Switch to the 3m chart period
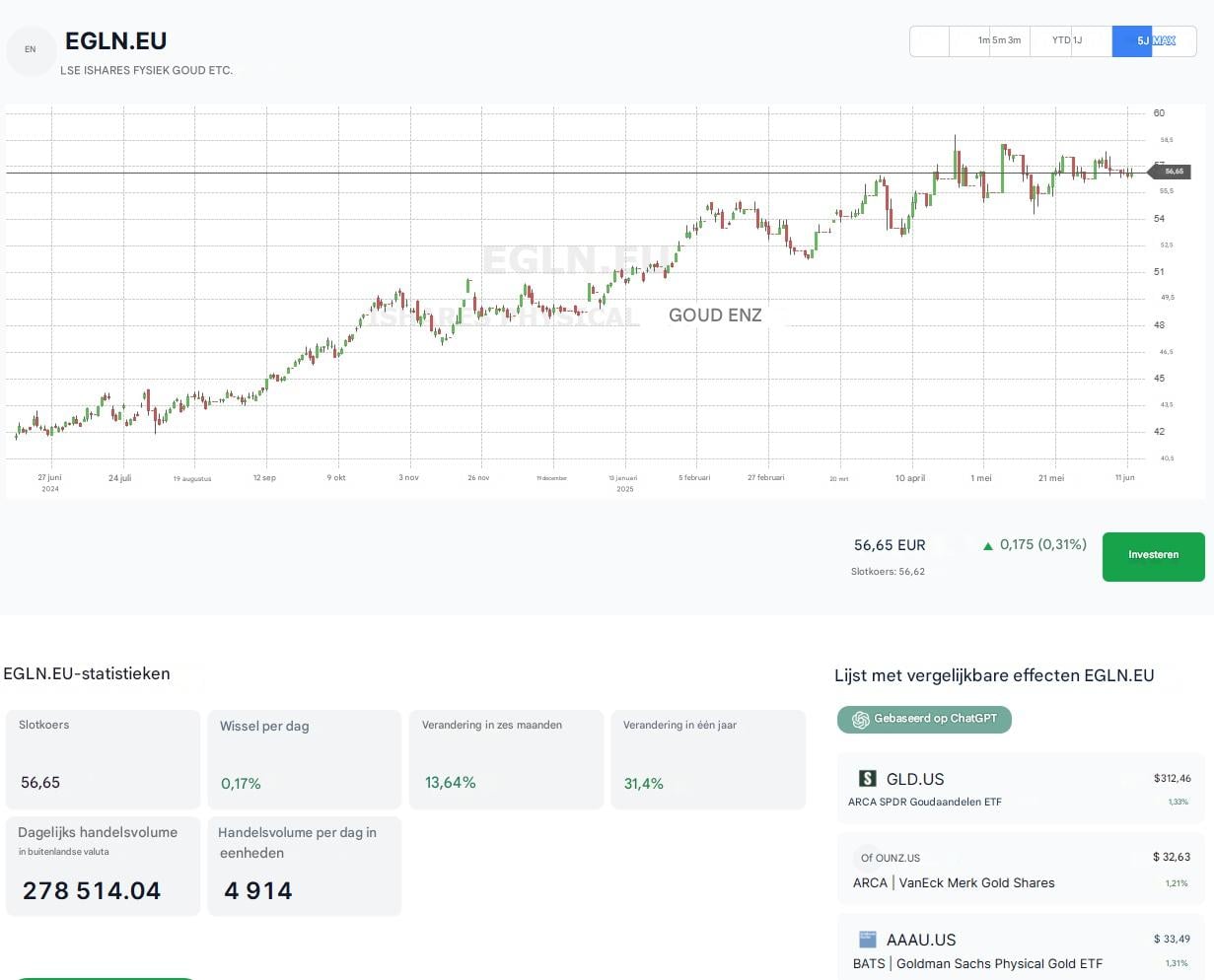 coord(1014,40)
